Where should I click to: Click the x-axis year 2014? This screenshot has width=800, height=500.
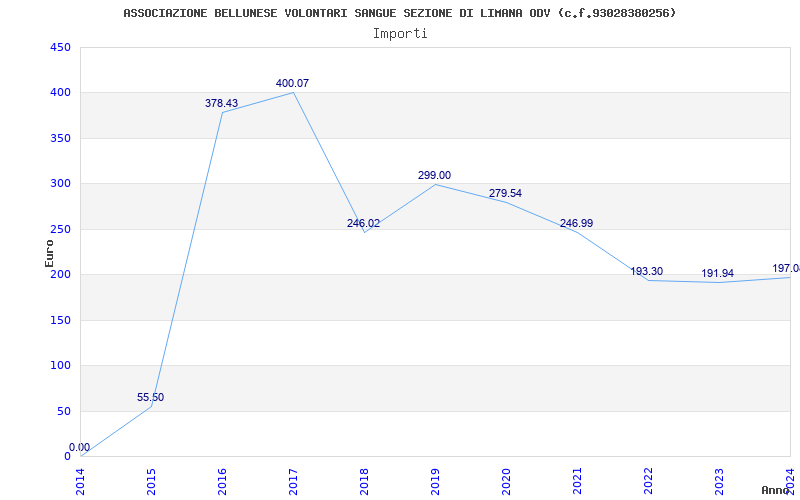tap(80, 482)
